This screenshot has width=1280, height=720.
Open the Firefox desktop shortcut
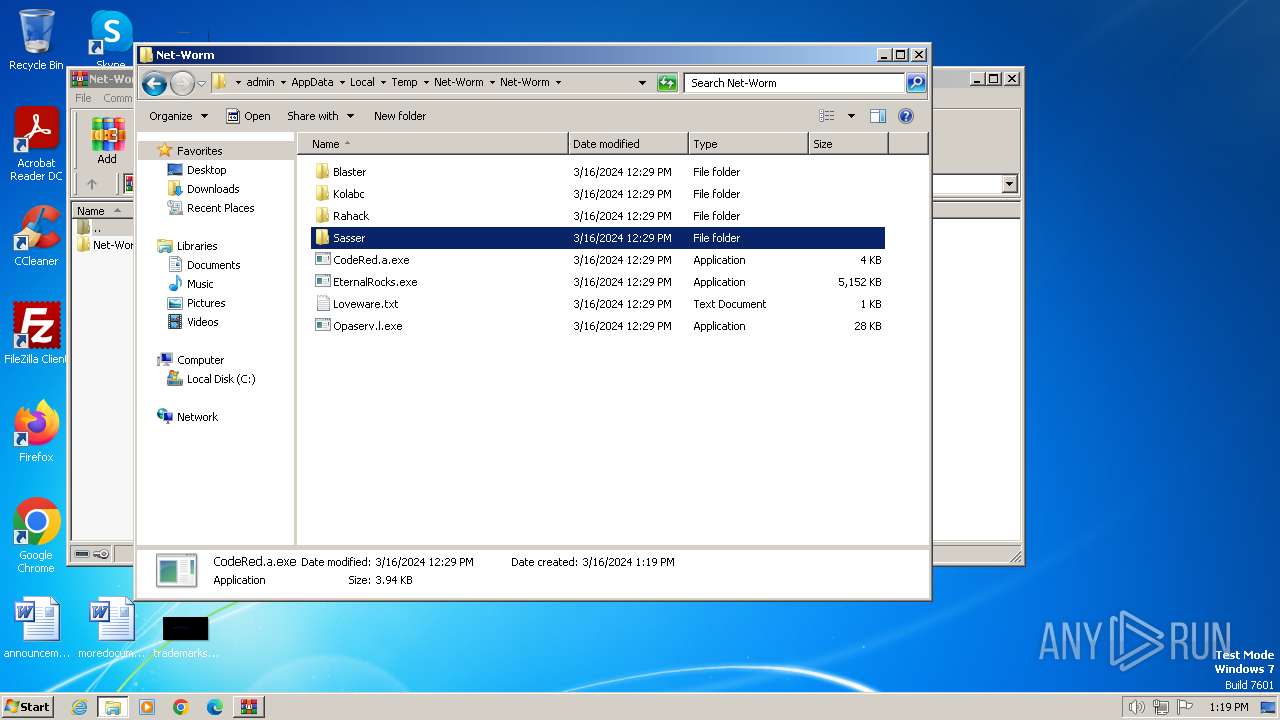[x=36, y=432]
